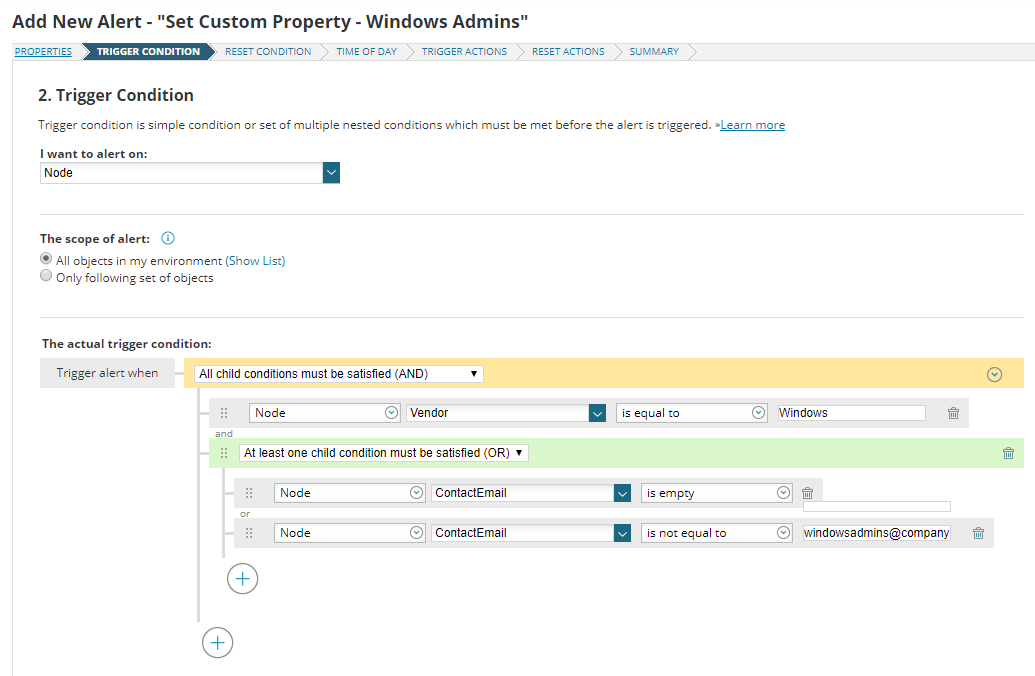Viewport: 1035px width, 676px height.
Task: Click info icon beside scope of alert
Action: pyautogui.click(x=168, y=239)
